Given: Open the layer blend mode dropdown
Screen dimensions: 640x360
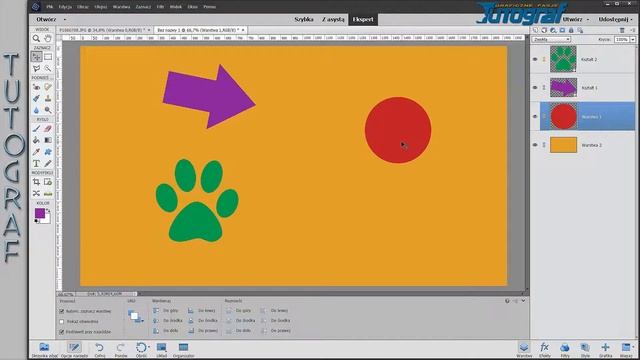Looking at the screenshot, I should point(551,40).
